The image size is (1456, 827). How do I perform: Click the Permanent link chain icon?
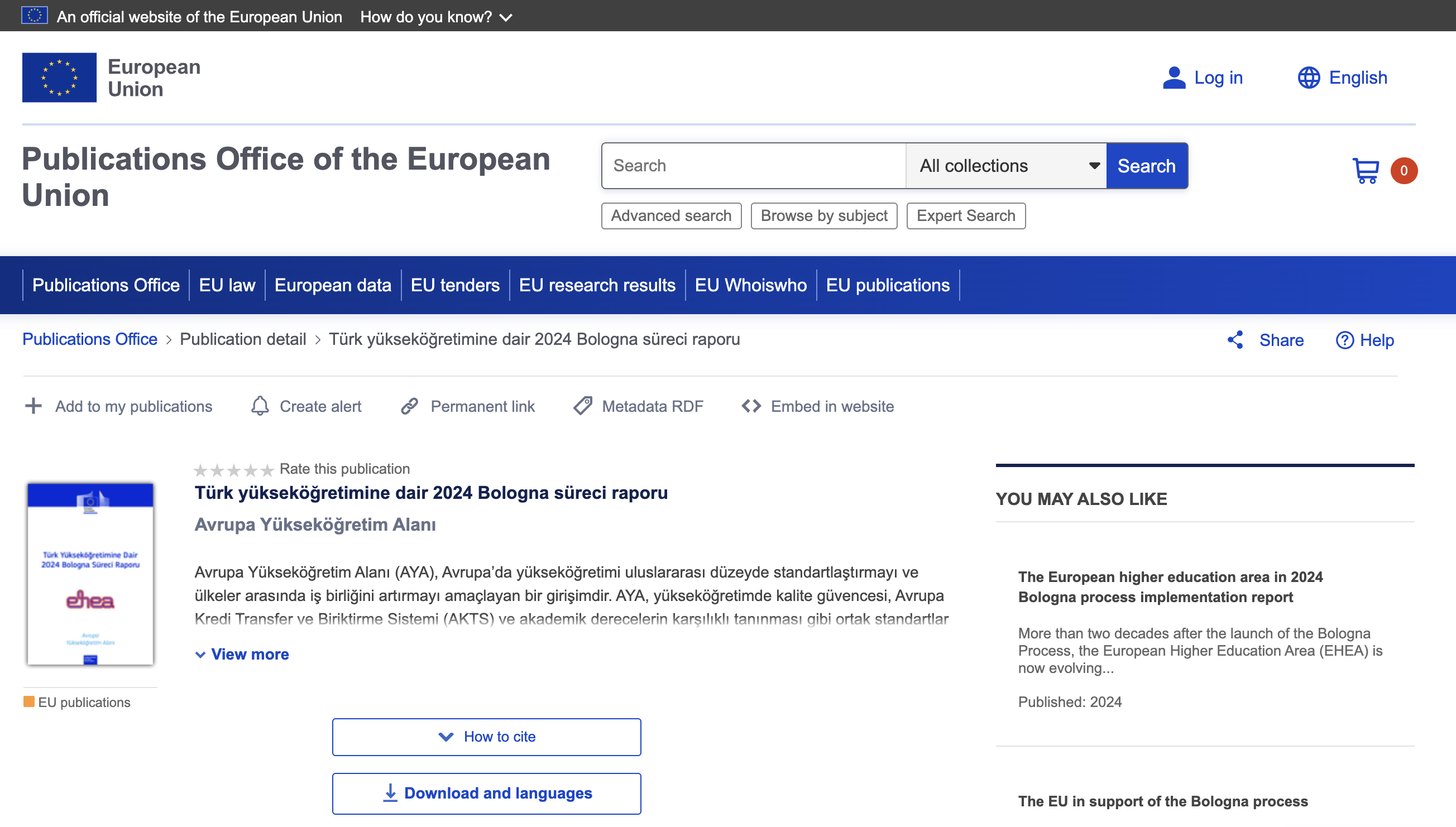click(410, 406)
